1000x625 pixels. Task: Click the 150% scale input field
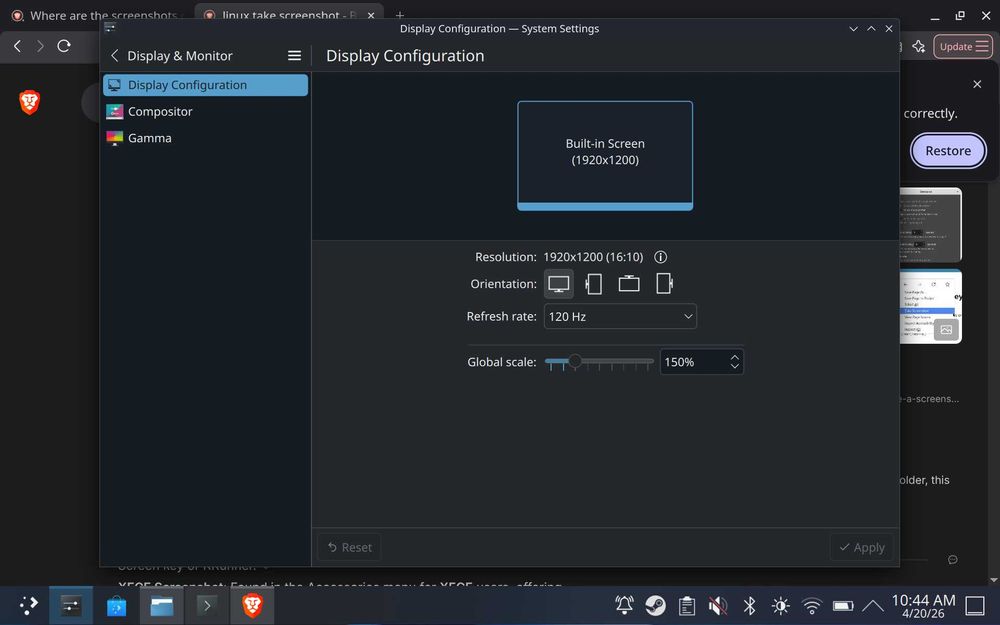(693, 362)
